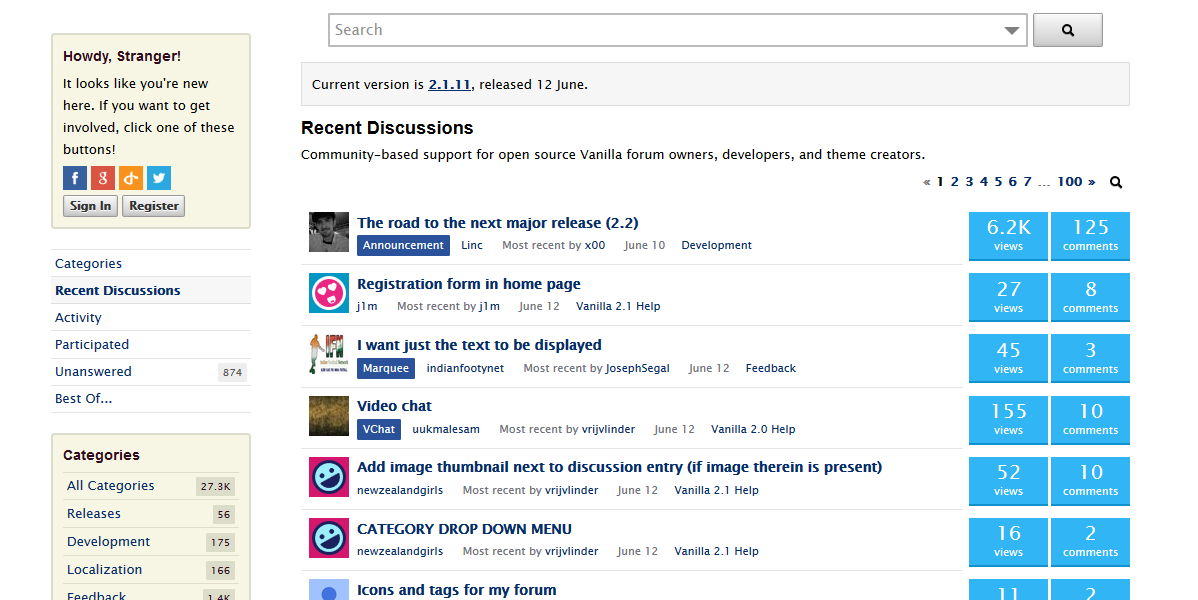
Task: Open Categories in the side menu
Action: [x=151, y=264]
